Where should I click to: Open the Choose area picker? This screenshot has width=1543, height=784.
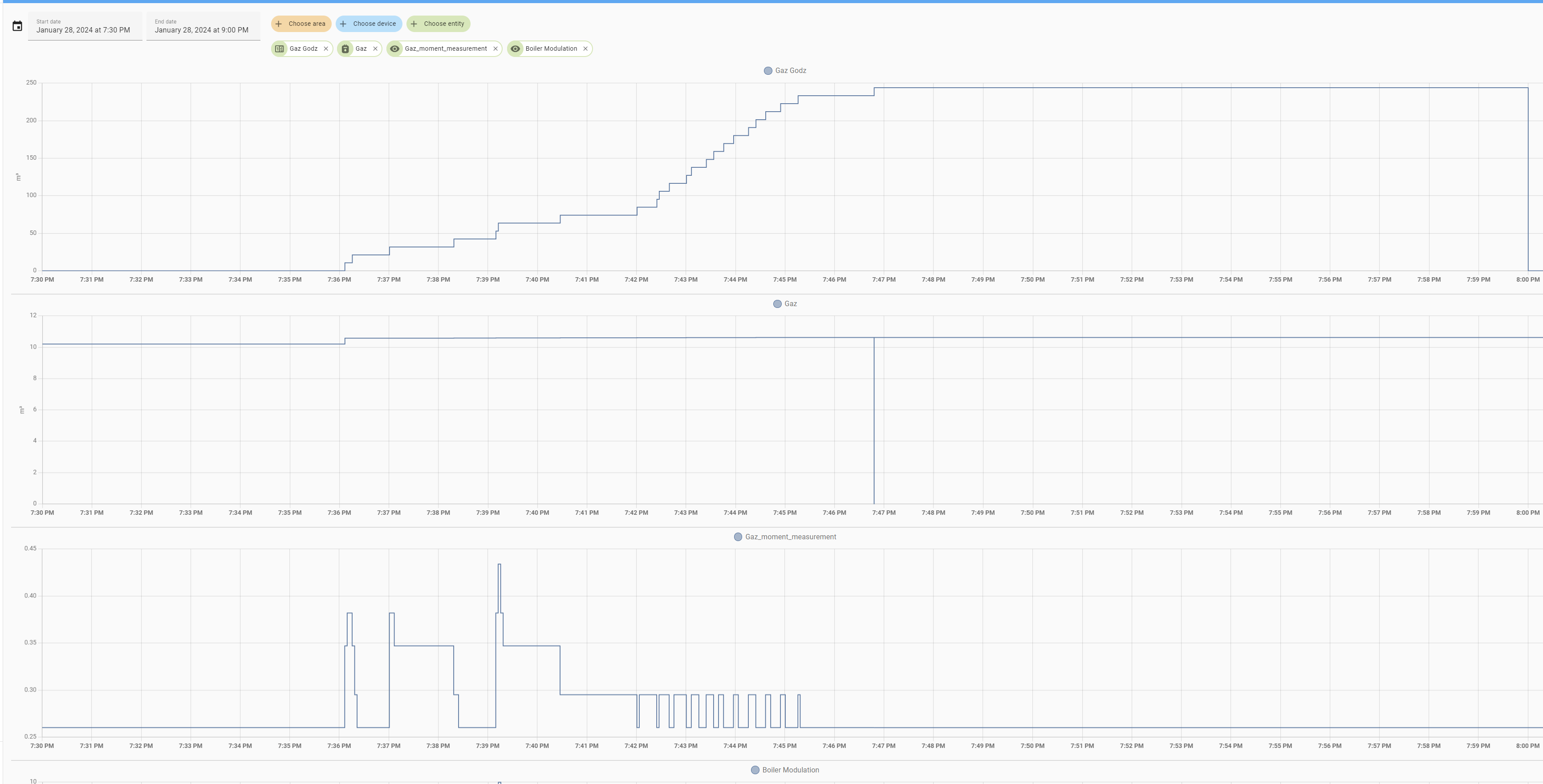tap(300, 24)
